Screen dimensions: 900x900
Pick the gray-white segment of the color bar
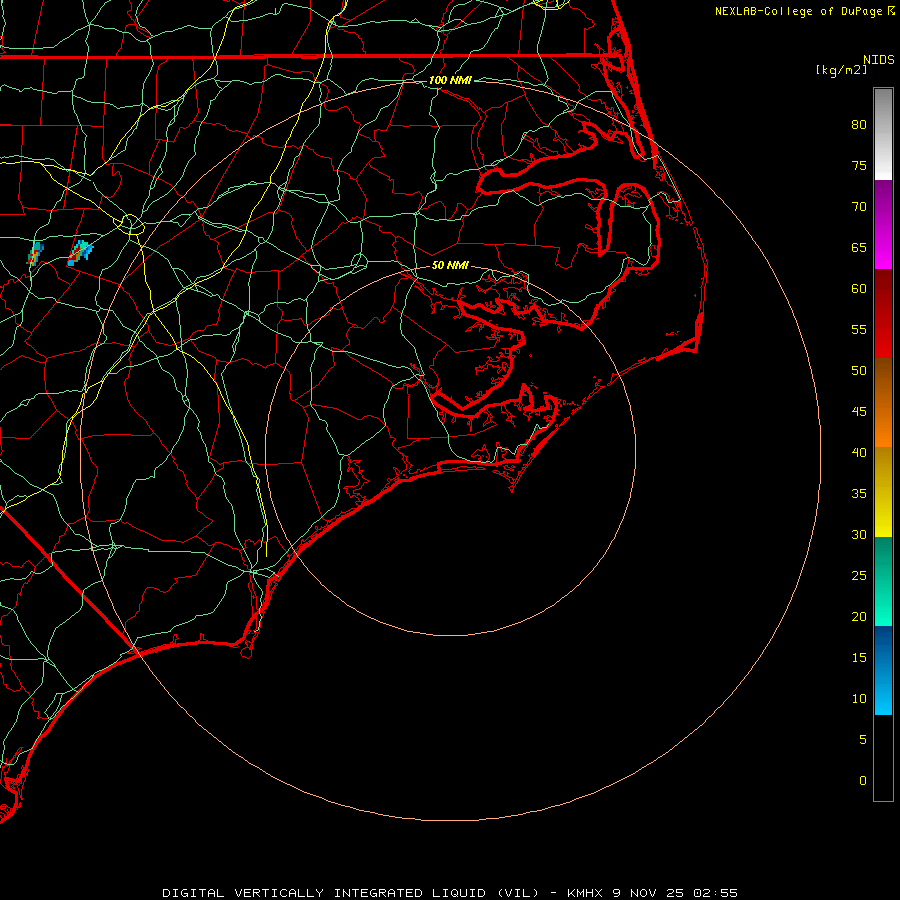(883, 134)
